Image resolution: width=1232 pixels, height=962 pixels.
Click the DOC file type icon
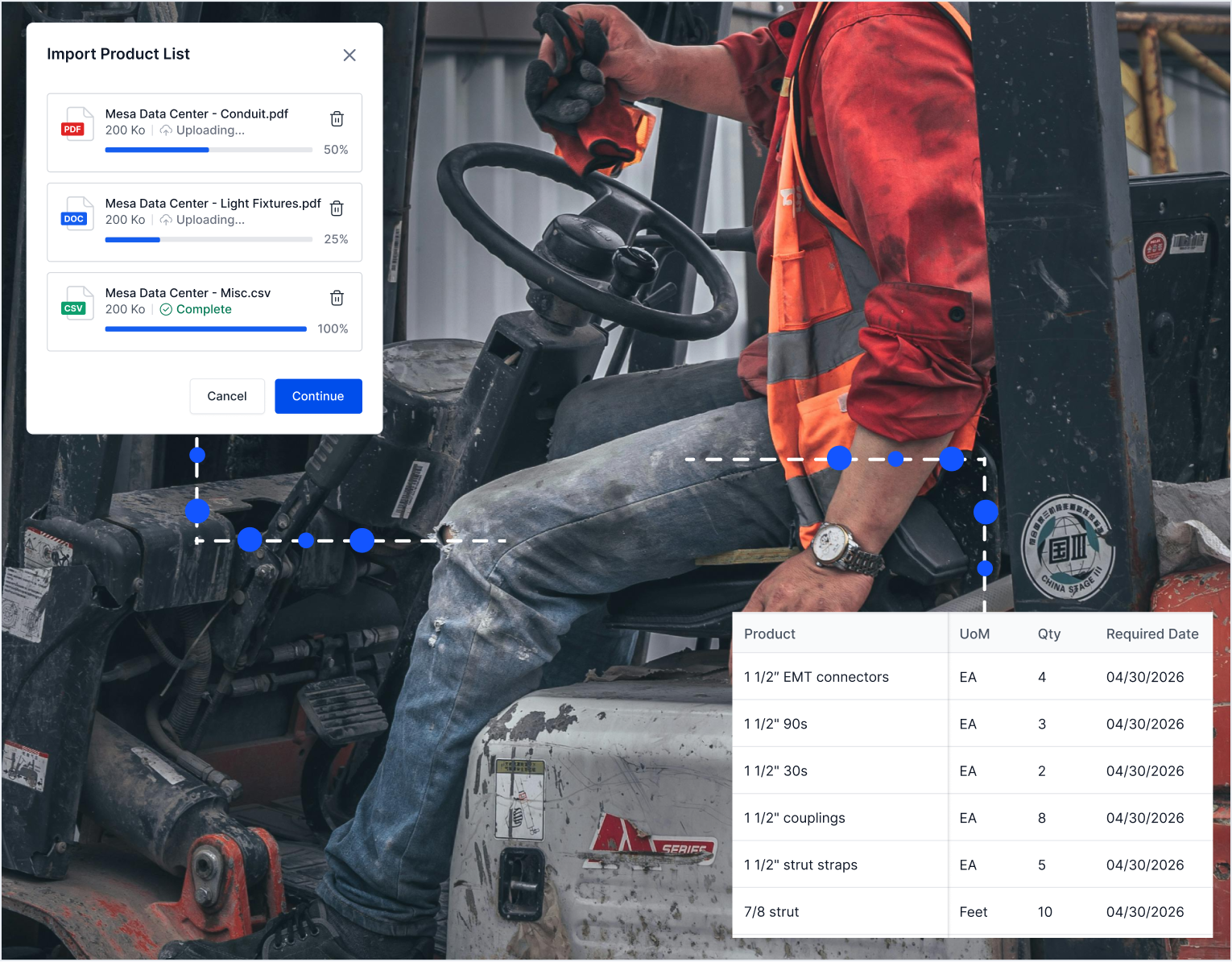77,213
